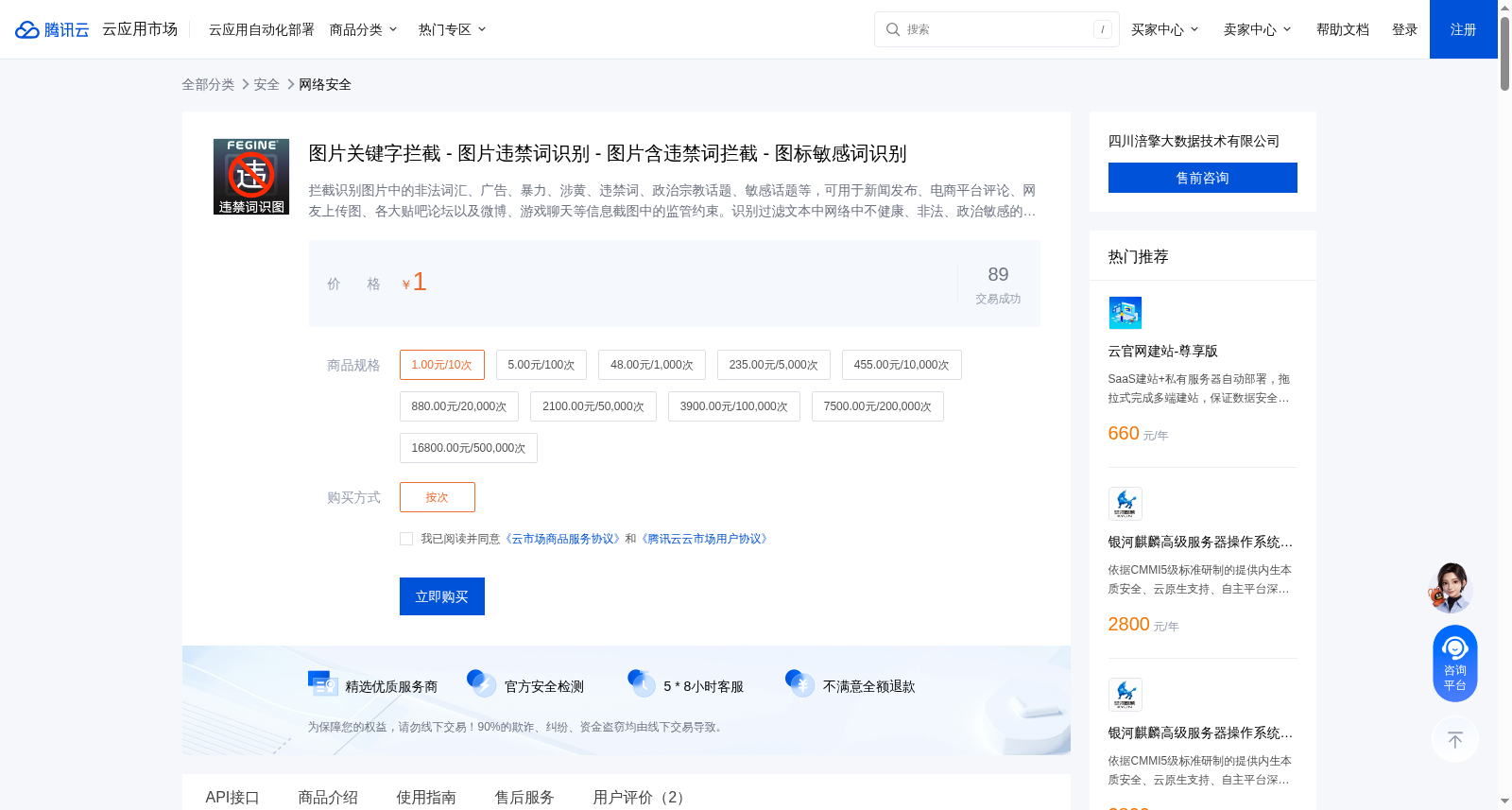
Task: Click the 不满意全额退款 icon
Action: [x=799, y=683]
